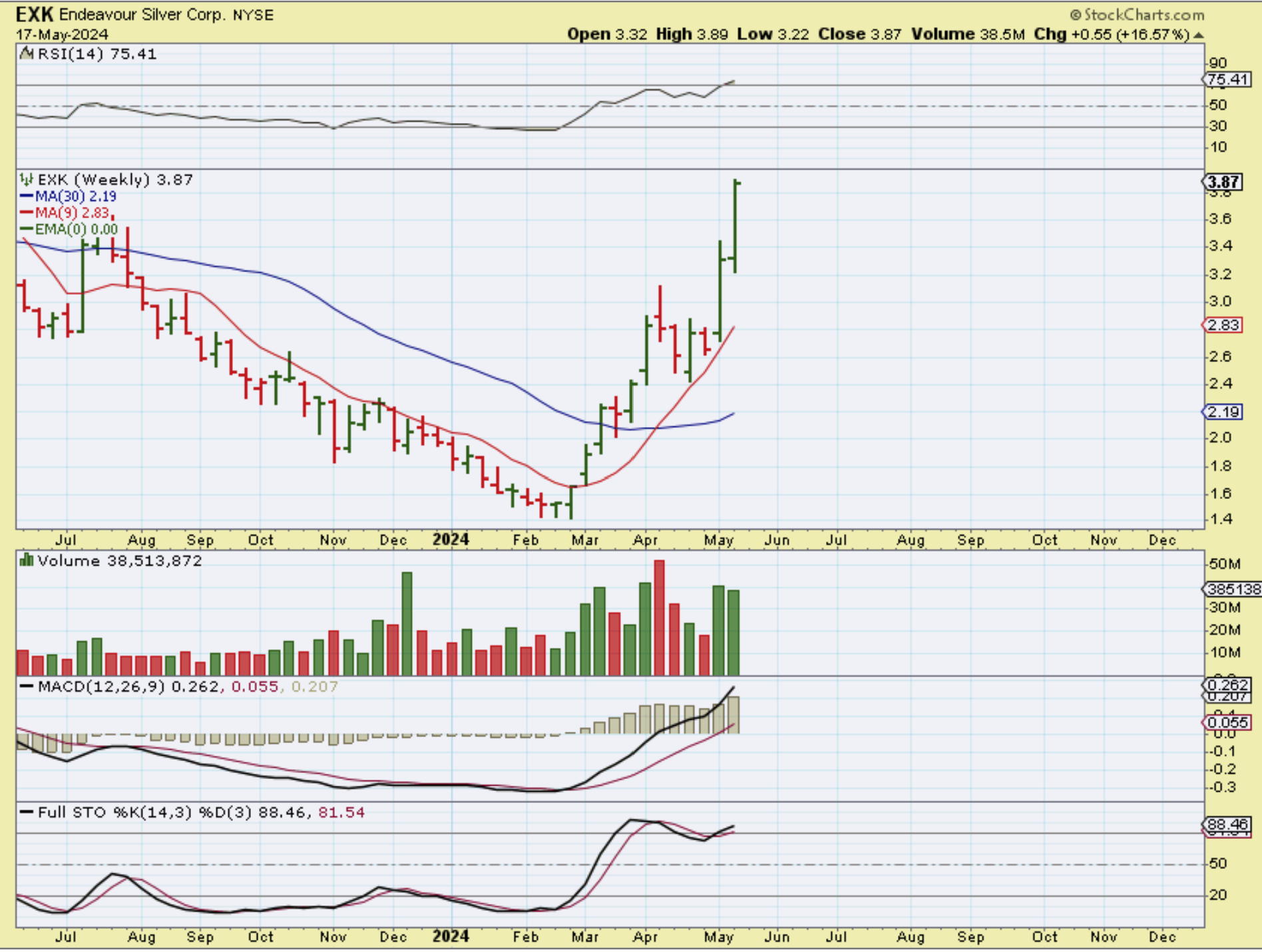
Task: Select the green EMA(0) legend line
Action: click(x=27, y=230)
